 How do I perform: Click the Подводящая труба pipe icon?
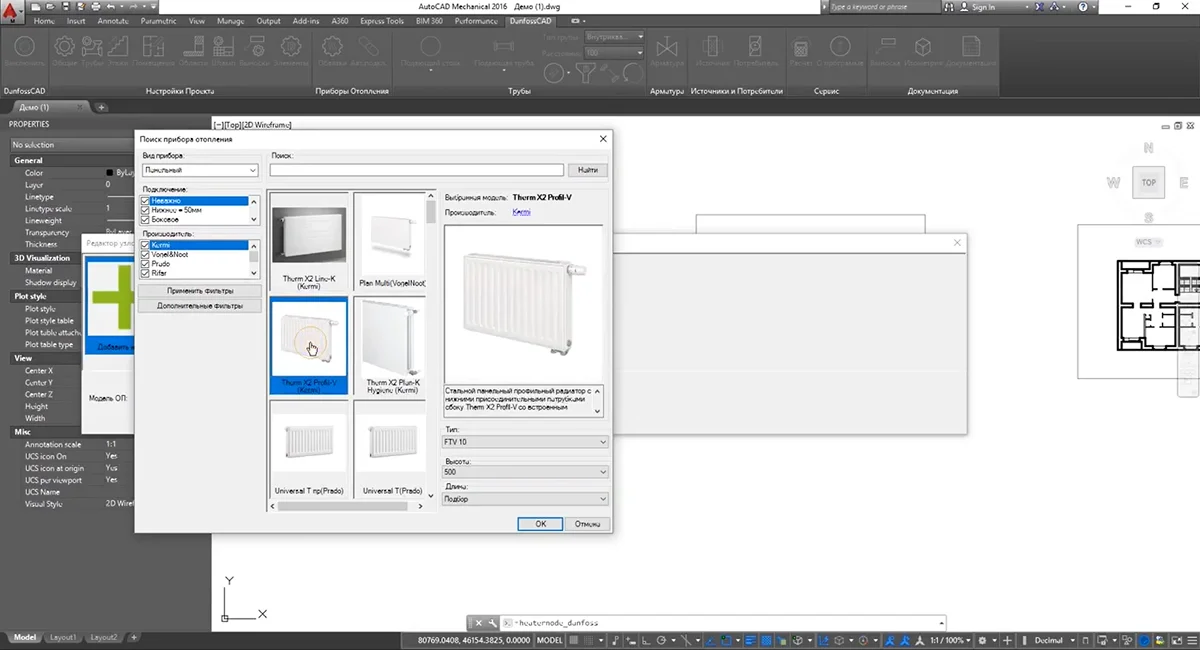point(505,48)
